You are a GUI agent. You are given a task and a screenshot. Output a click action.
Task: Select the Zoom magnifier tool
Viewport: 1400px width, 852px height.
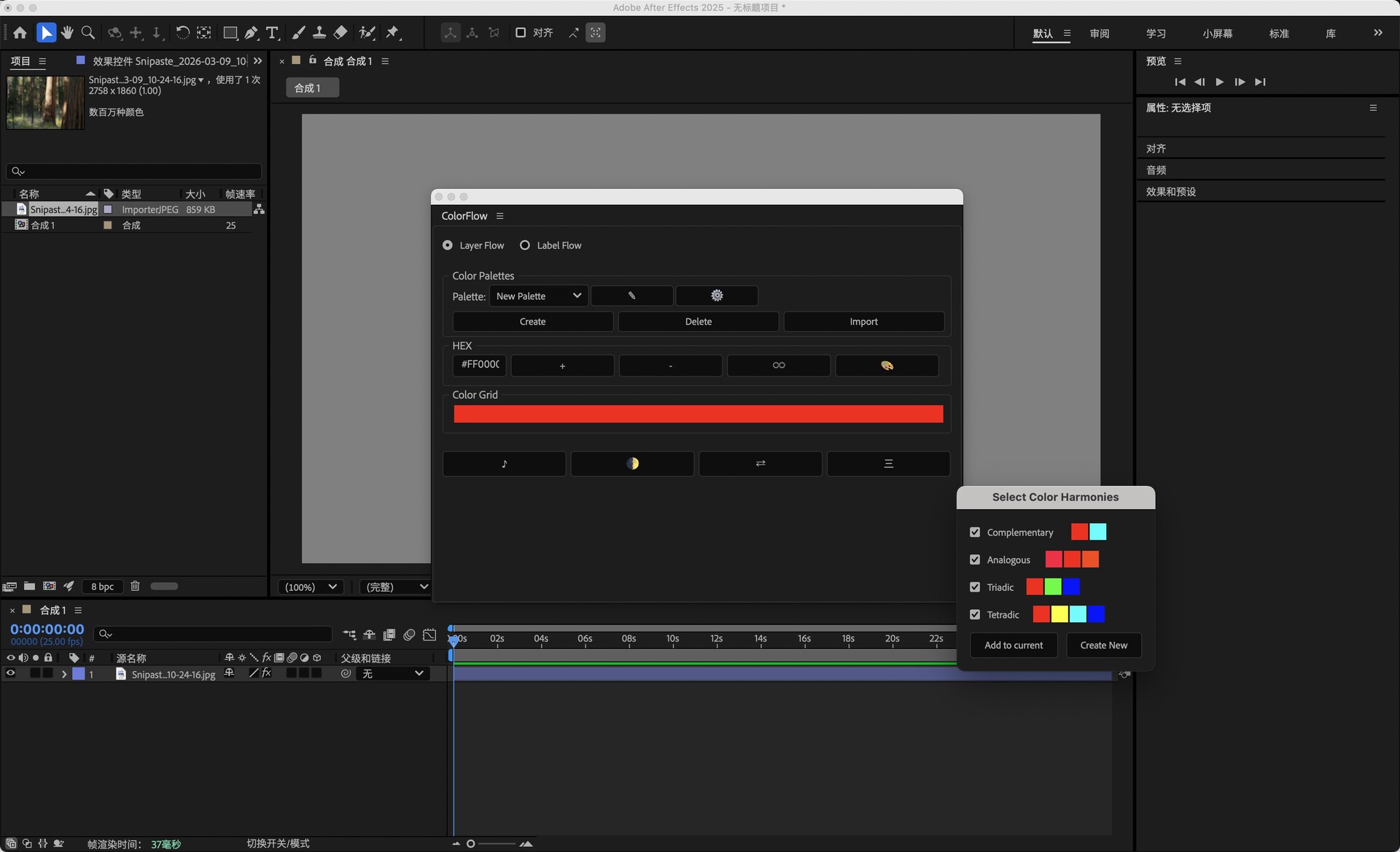pos(88,33)
